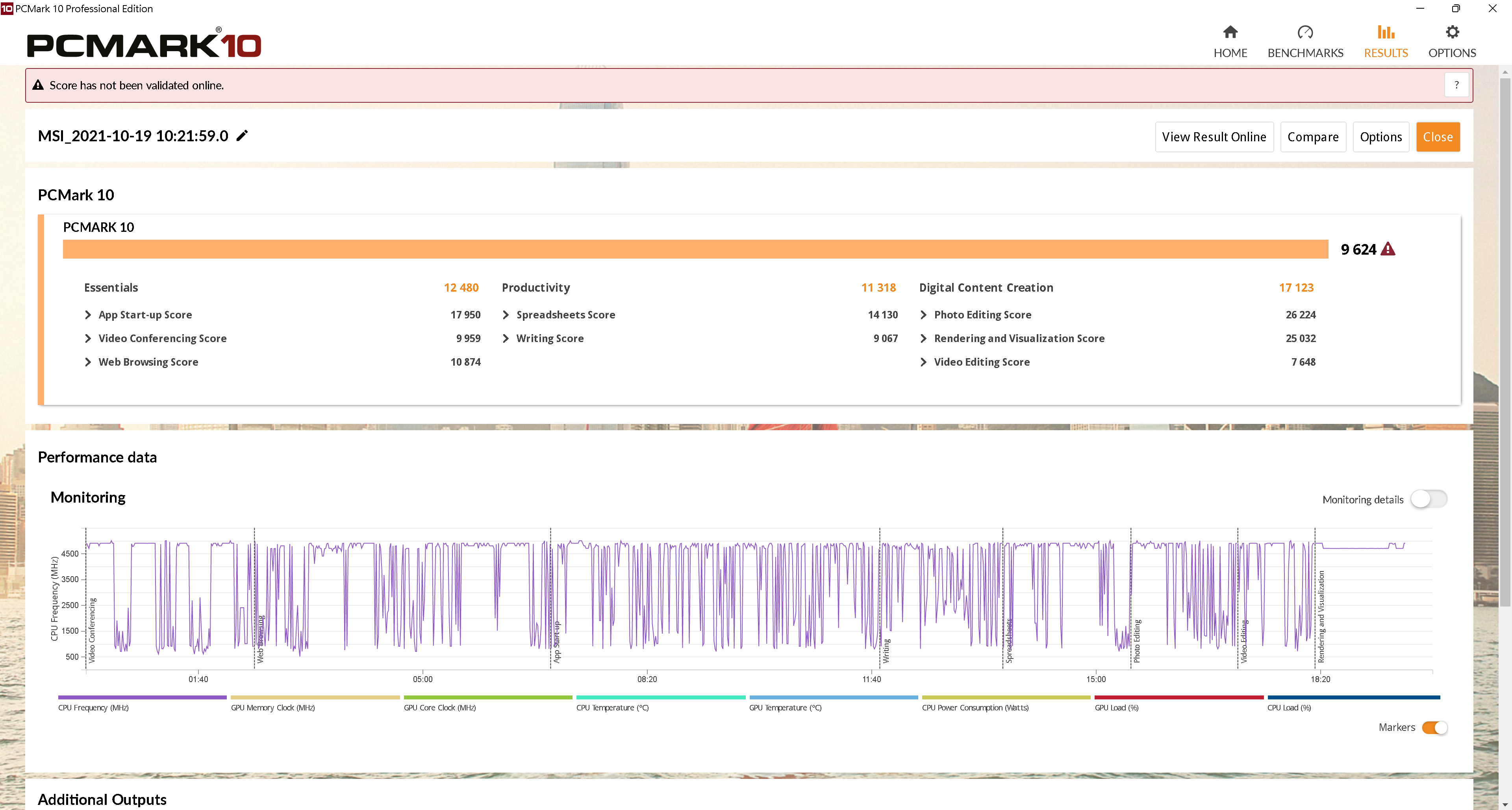1512x810 pixels.
Task: Open the OPTIONS tab
Action: 1451,42
